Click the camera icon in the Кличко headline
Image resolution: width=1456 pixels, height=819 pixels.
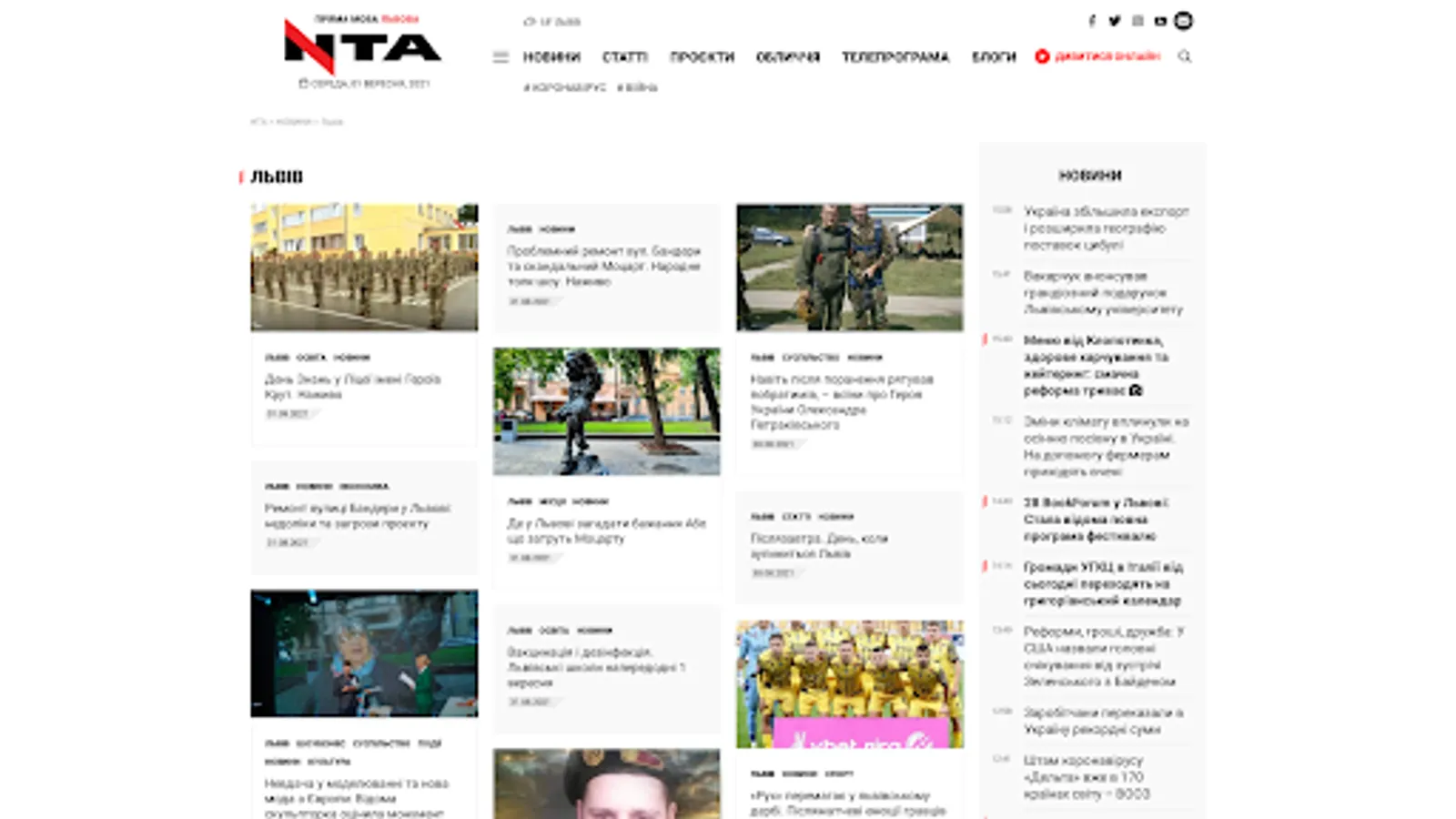[x=1136, y=390]
